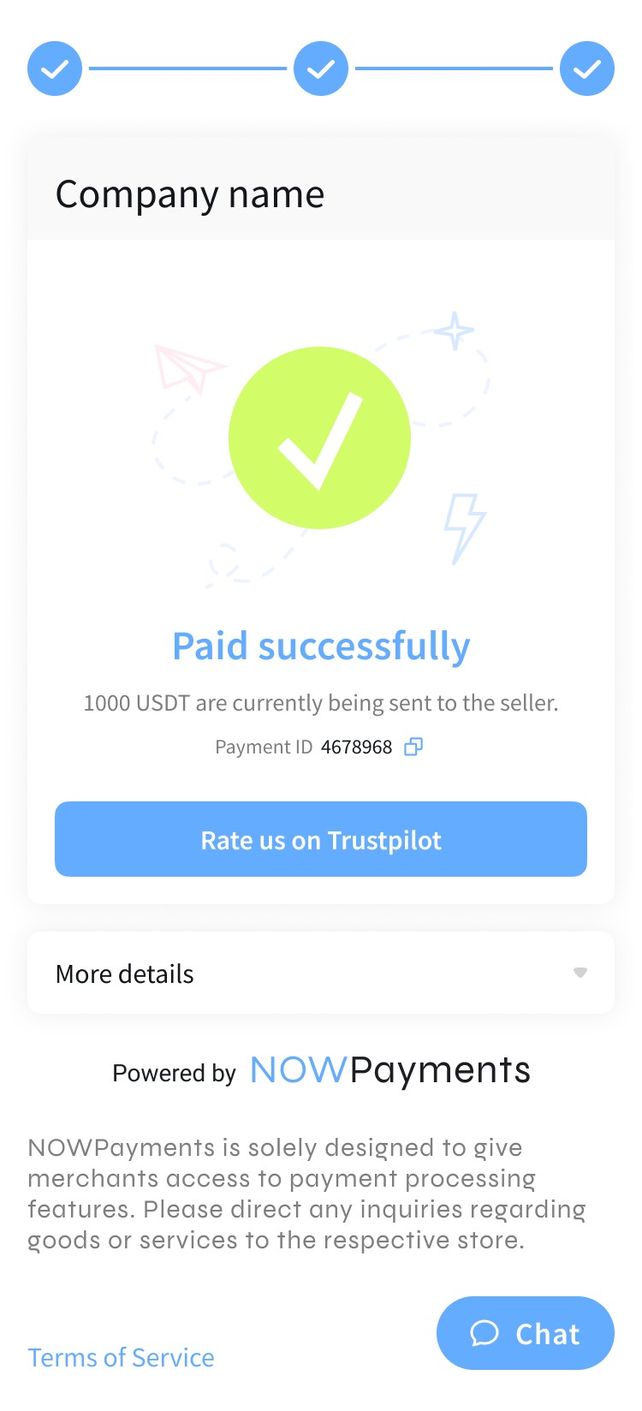Click the Paid successfully heading
Viewport: 642px width, 1411px height.
(321, 646)
